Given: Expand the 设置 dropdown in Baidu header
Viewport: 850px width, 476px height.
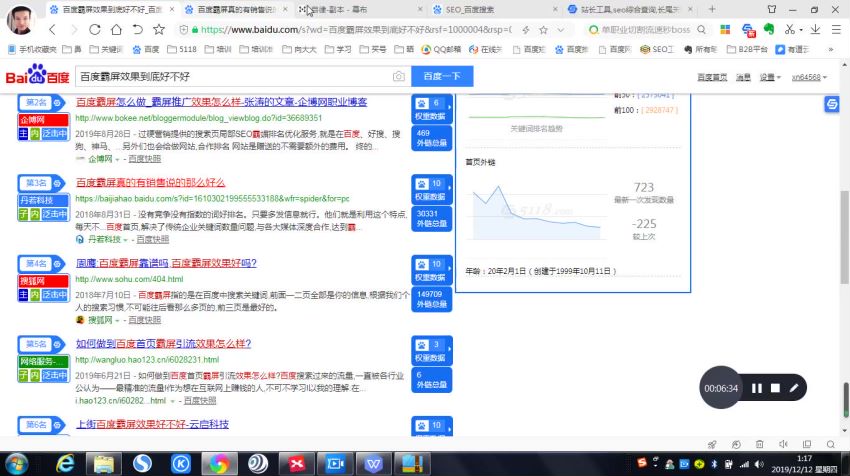Looking at the screenshot, I should click(x=770, y=78).
